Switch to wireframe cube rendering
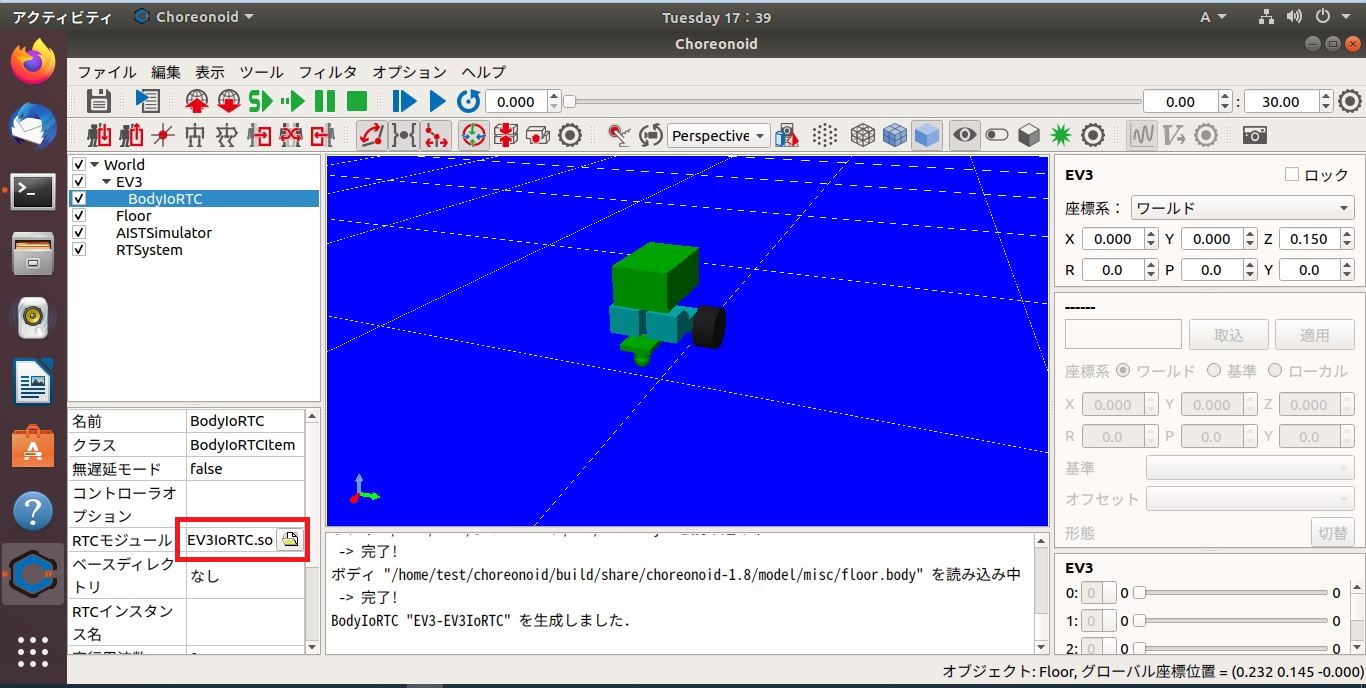 coord(863,135)
